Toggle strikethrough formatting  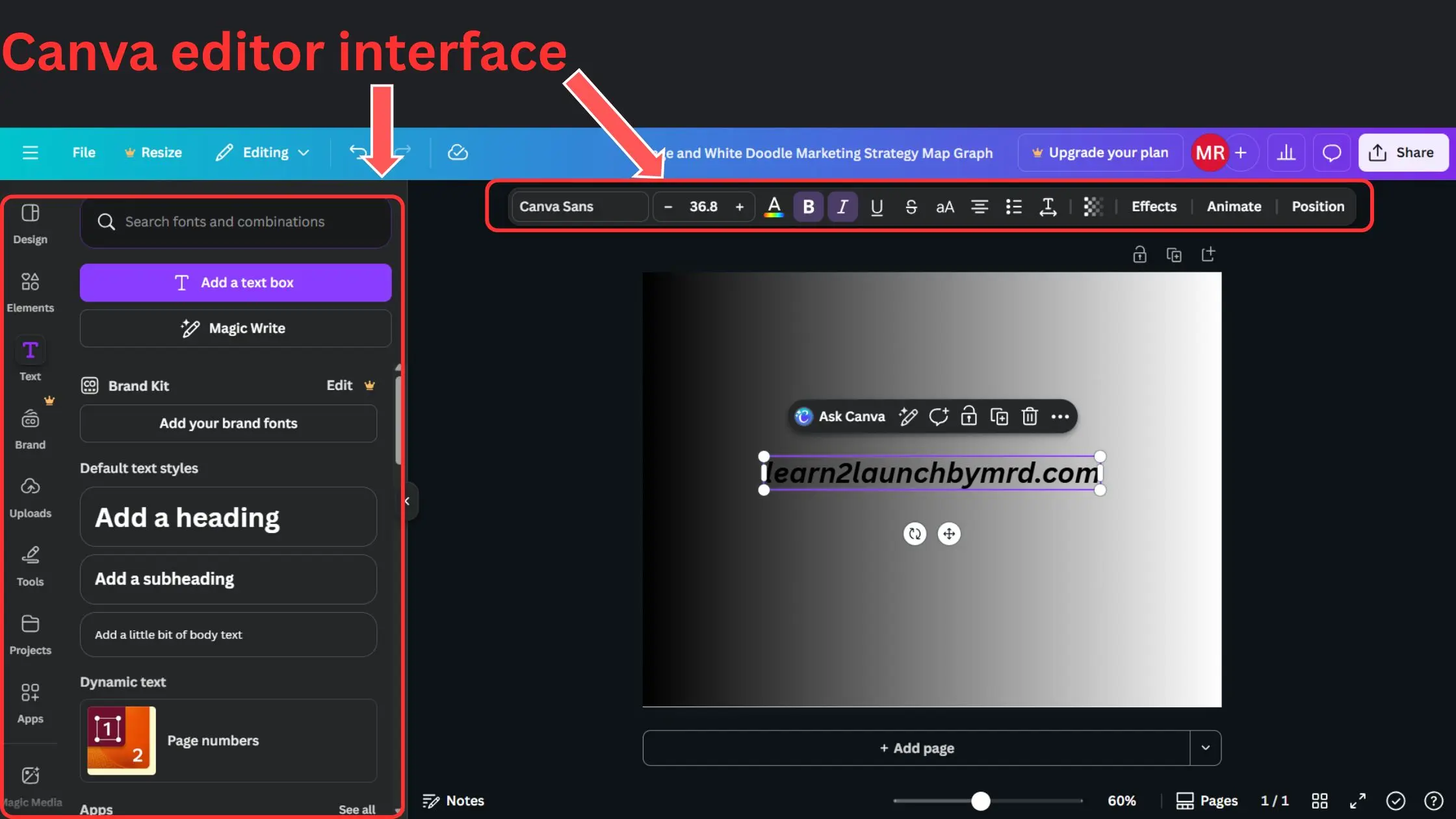(x=911, y=207)
